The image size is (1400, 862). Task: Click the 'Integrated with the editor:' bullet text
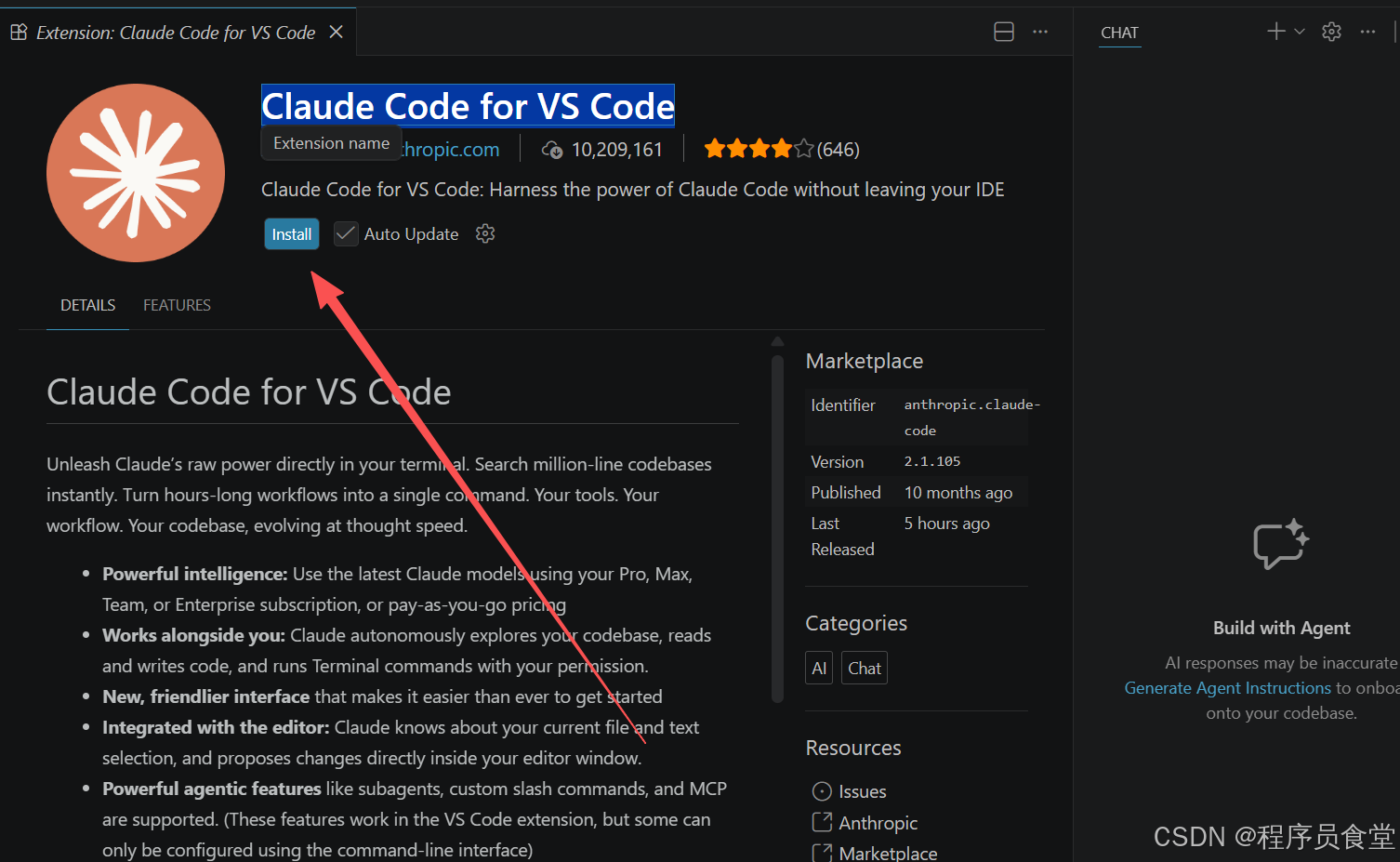216,727
